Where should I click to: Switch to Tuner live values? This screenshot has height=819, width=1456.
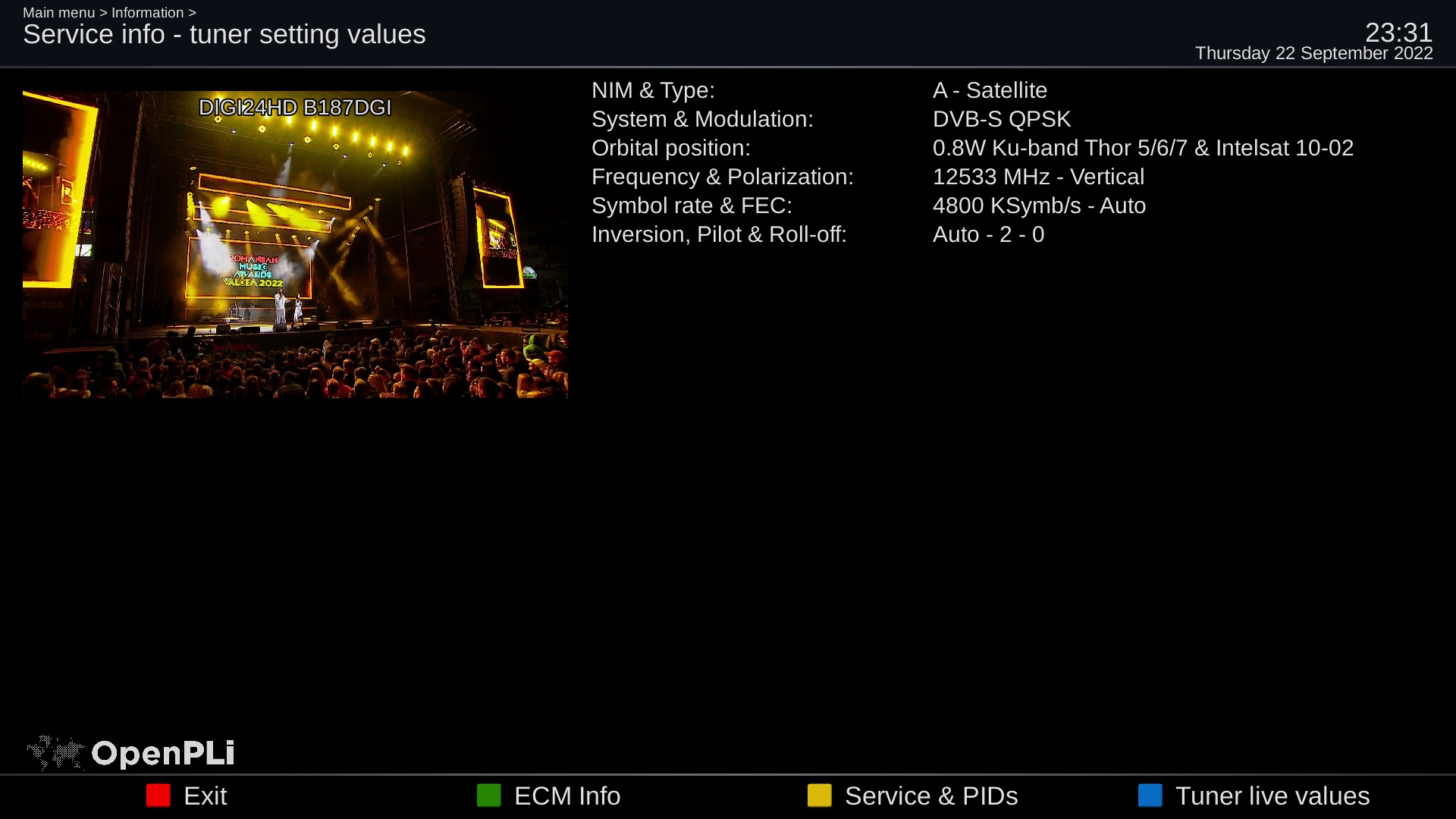coord(1272,795)
